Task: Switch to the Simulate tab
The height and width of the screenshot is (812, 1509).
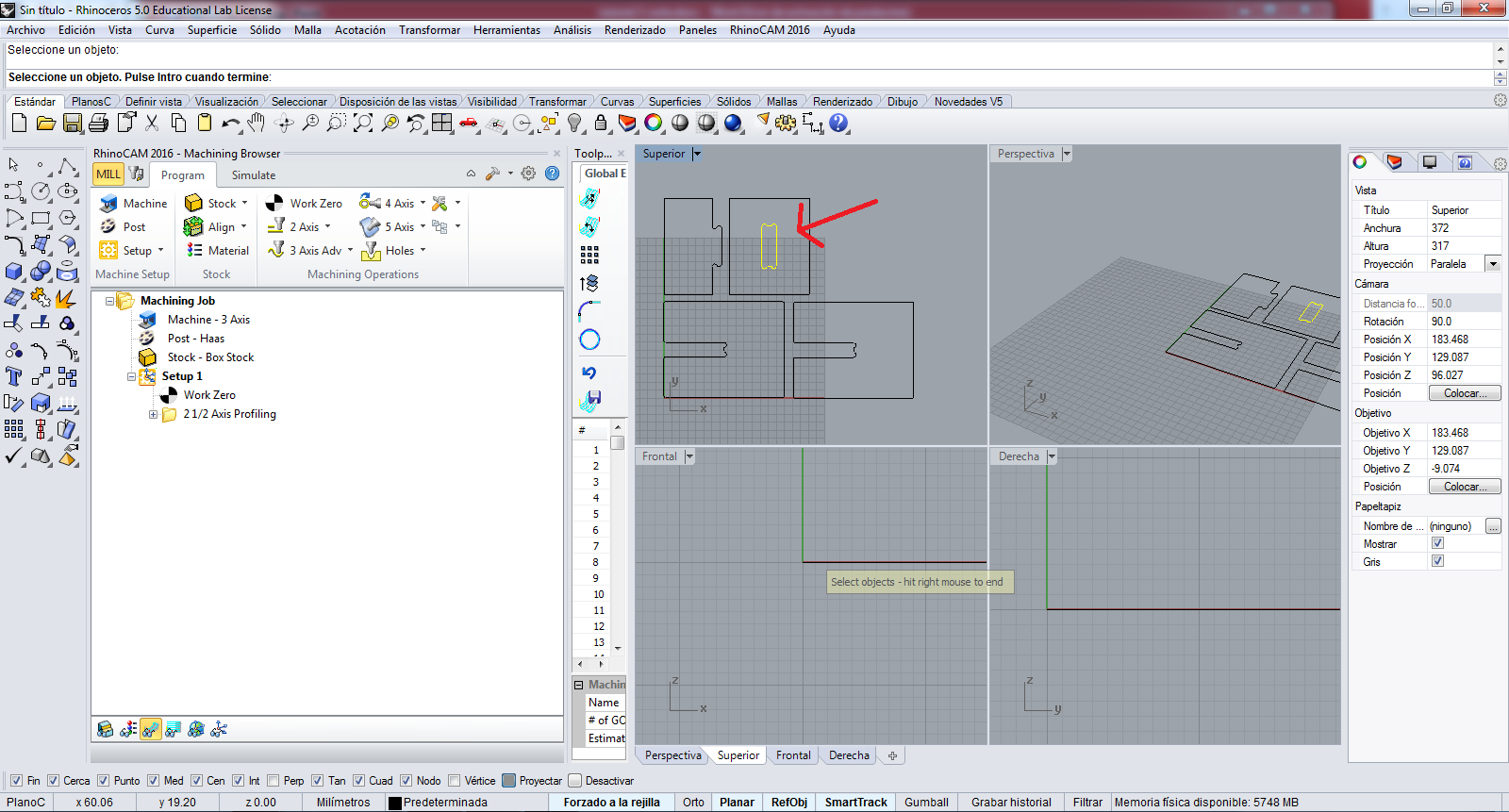Action: pos(254,175)
